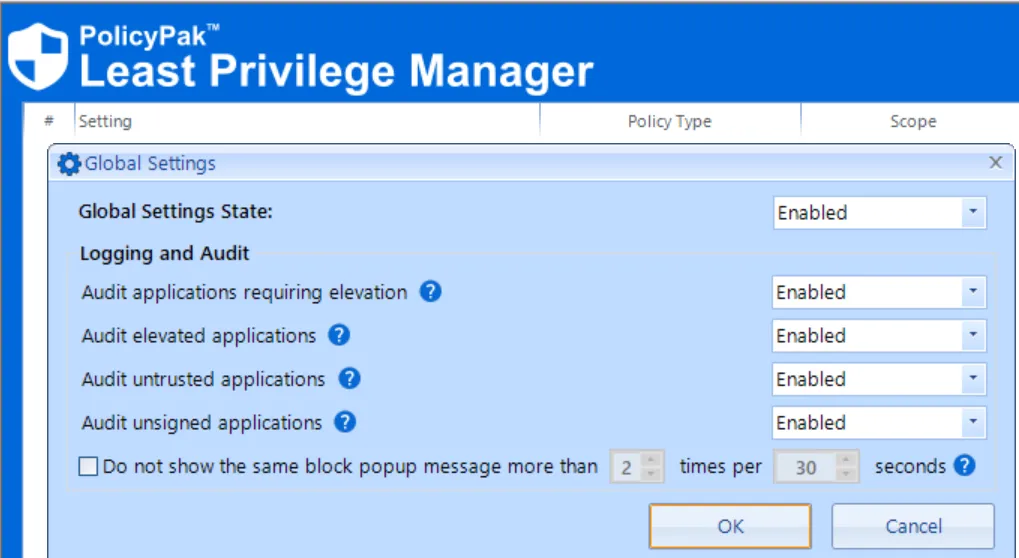Sort by the Policy Type column

tap(669, 121)
